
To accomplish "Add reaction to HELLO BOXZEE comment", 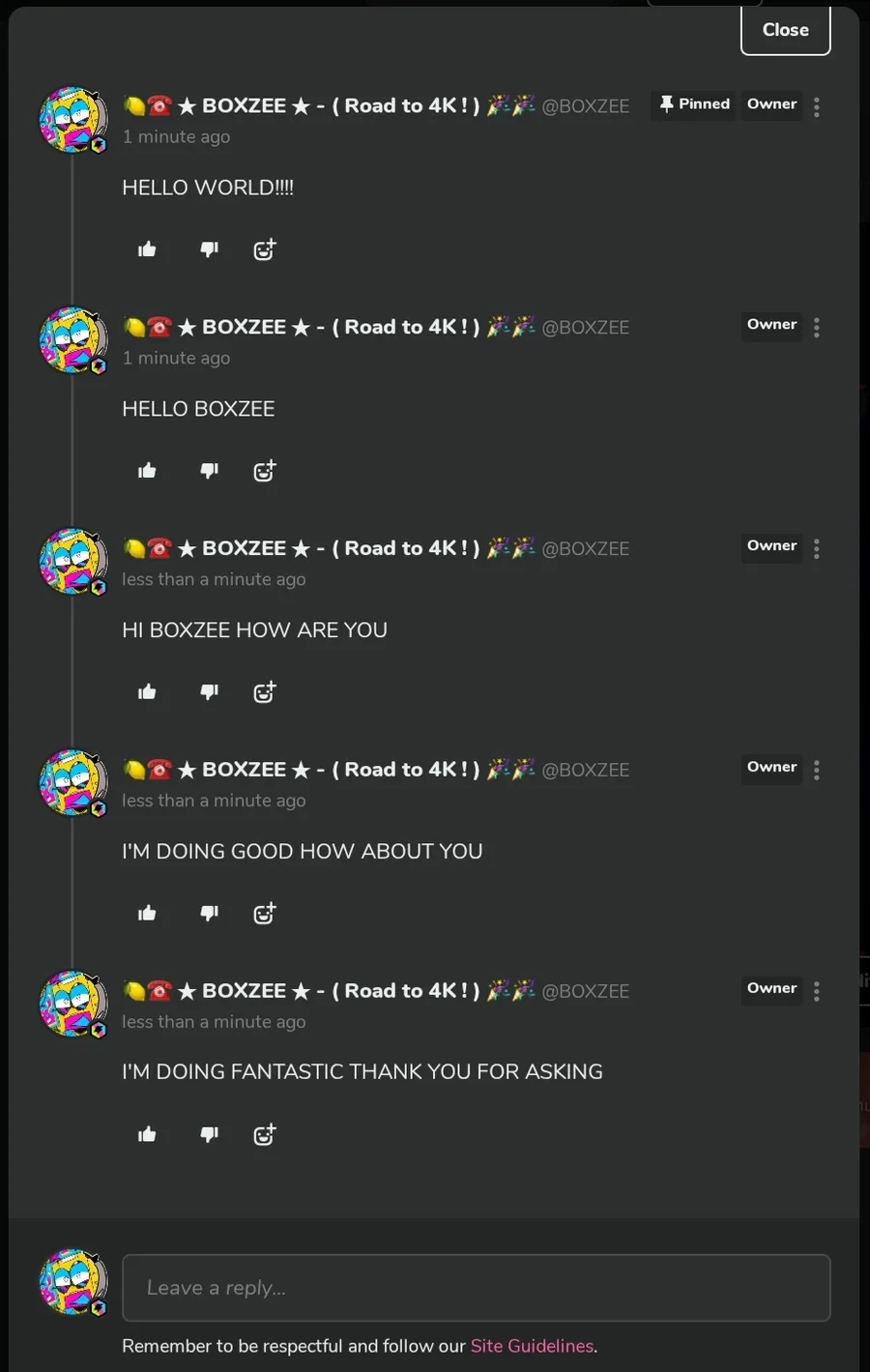I will (x=265, y=471).
